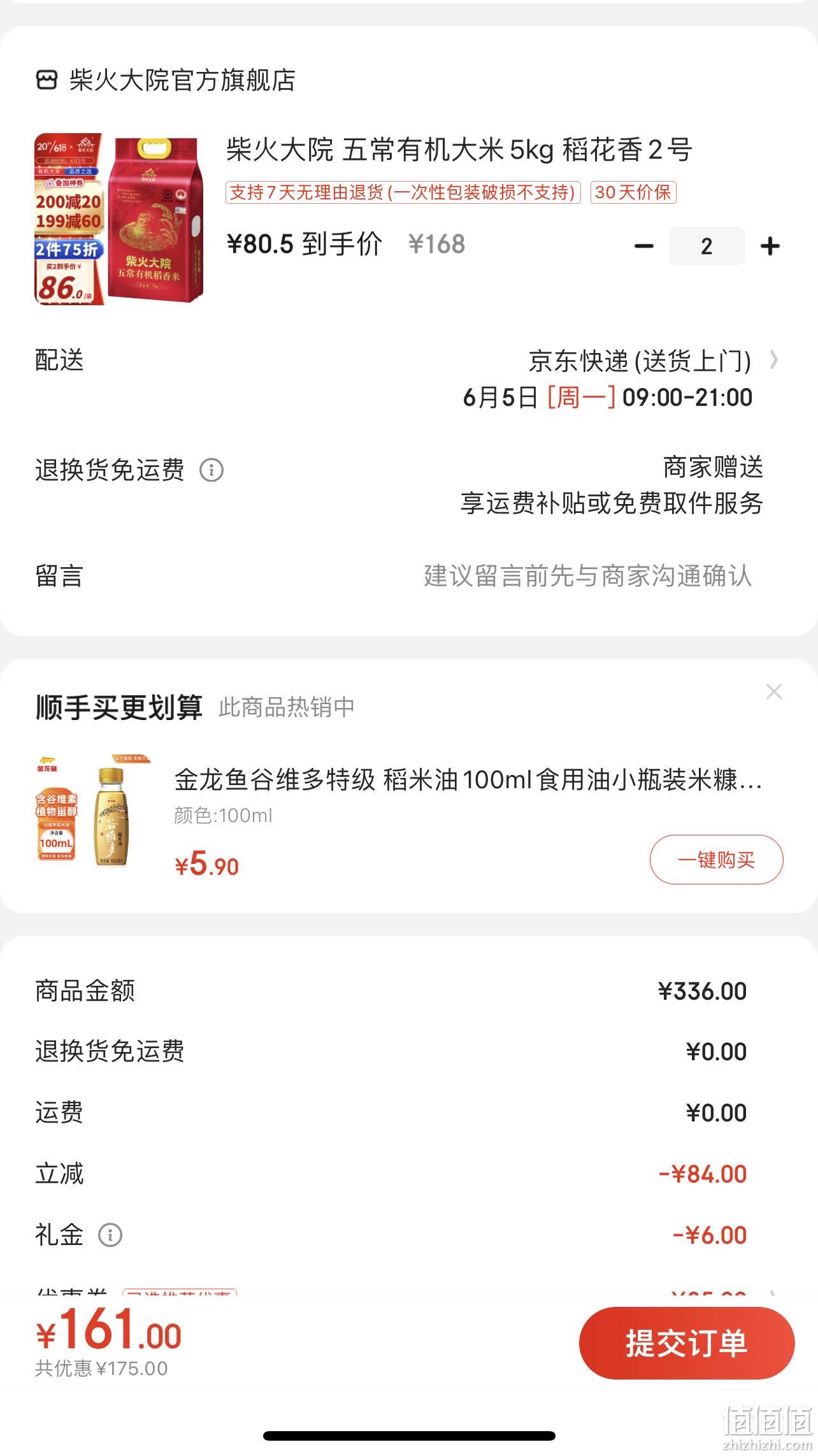Tap the 留言 message input field
The width and height of the screenshot is (818, 1456).
(409, 576)
